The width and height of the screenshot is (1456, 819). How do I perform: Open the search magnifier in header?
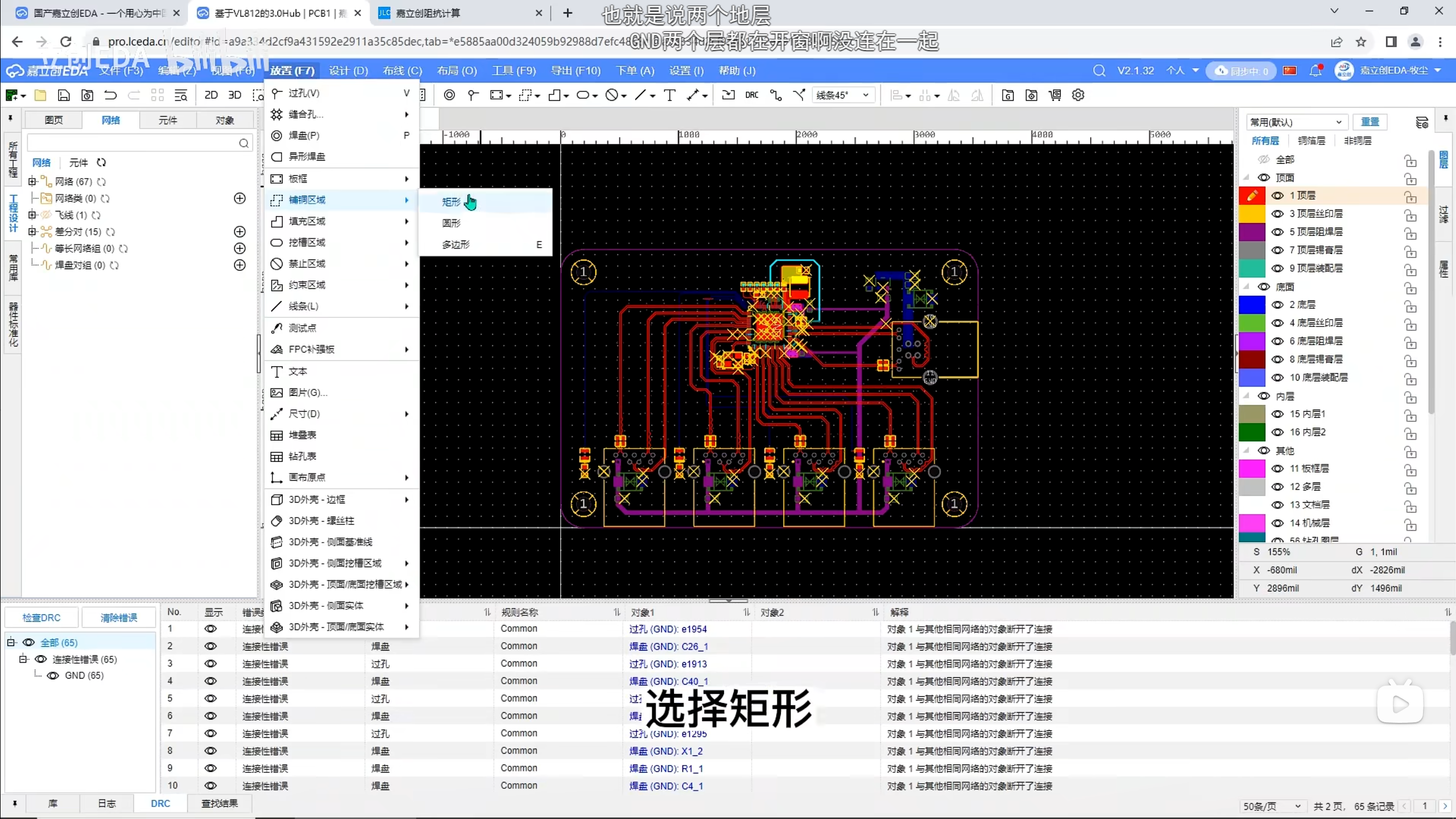[1099, 71]
